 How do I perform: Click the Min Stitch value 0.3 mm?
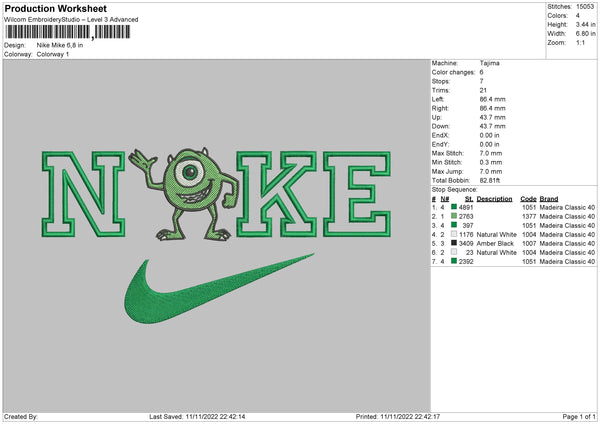pos(491,162)
